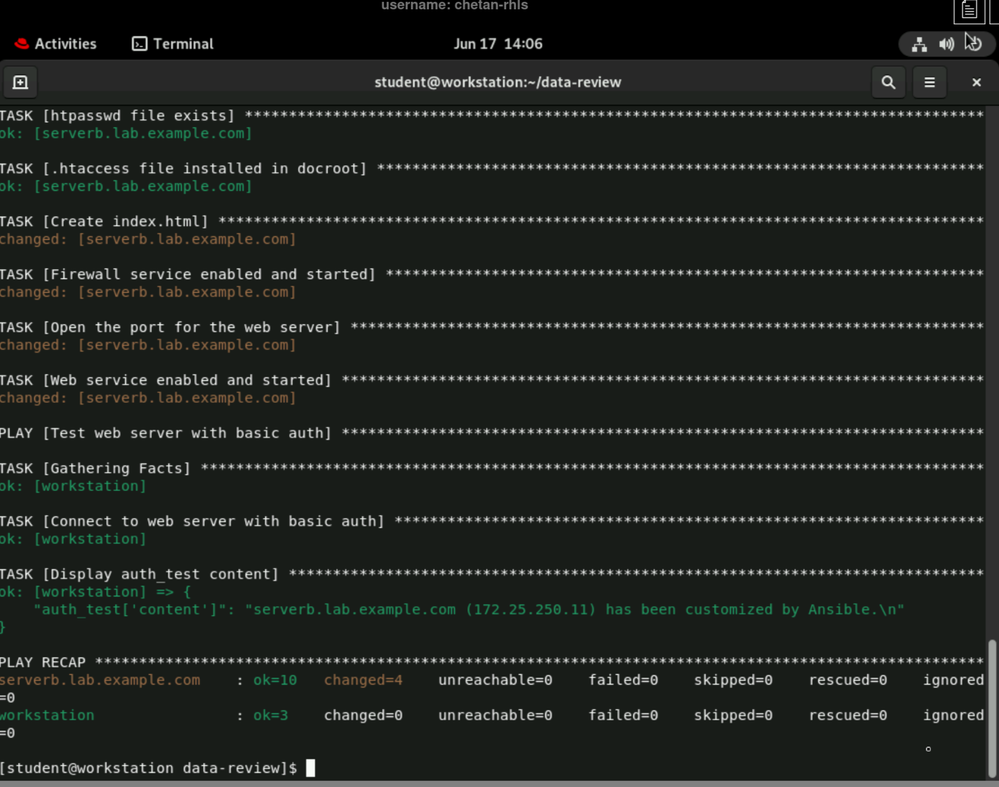Open the Terminal application menu
The height and width of the screenshot is (787, 999).
[173, 44]
